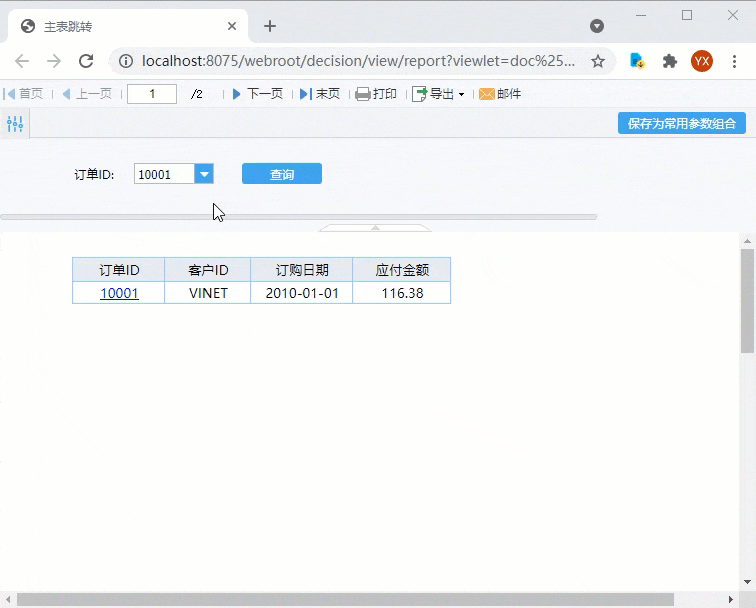
Task: Click the address bar URL
Action: 358,61
